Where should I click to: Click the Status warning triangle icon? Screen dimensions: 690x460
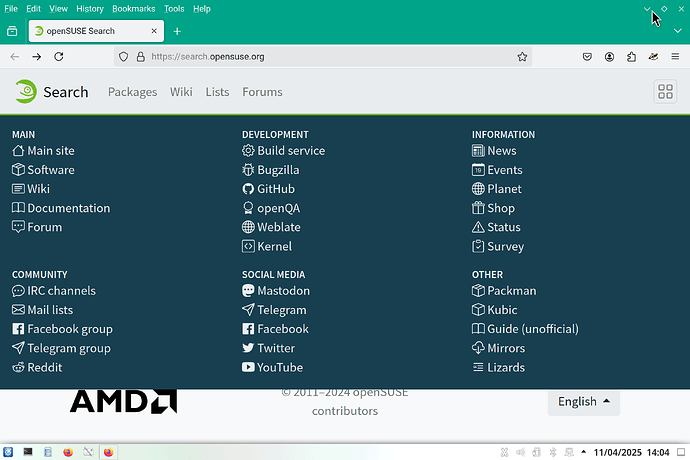tap(478, 227)
